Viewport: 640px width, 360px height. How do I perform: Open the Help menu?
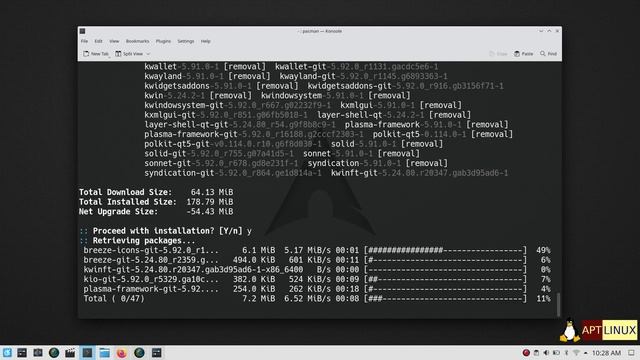pos(205,41)
